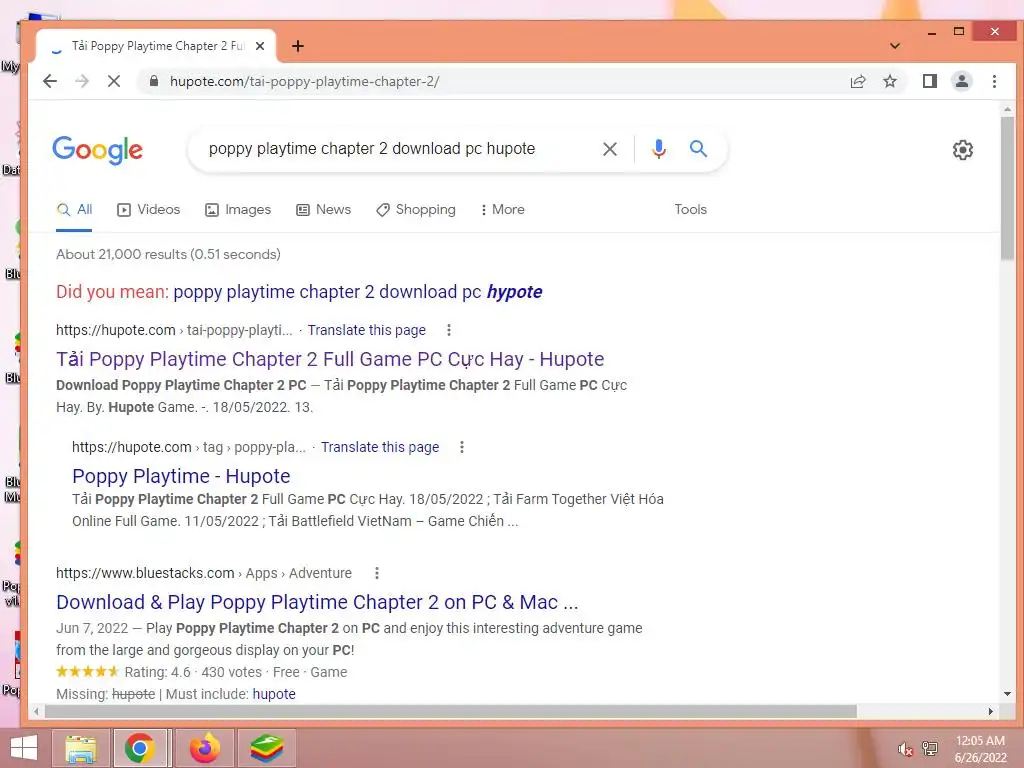Click Chrome icon in taskbar
Viewport: 1024px width, 768px height.
click(140, 748)
